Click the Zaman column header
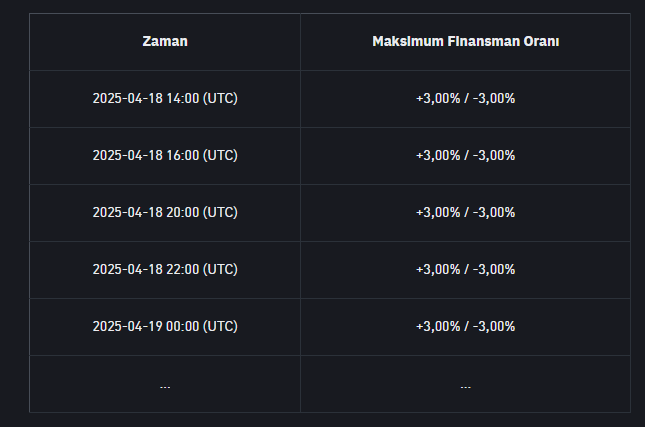 click(x=165, y=42)
